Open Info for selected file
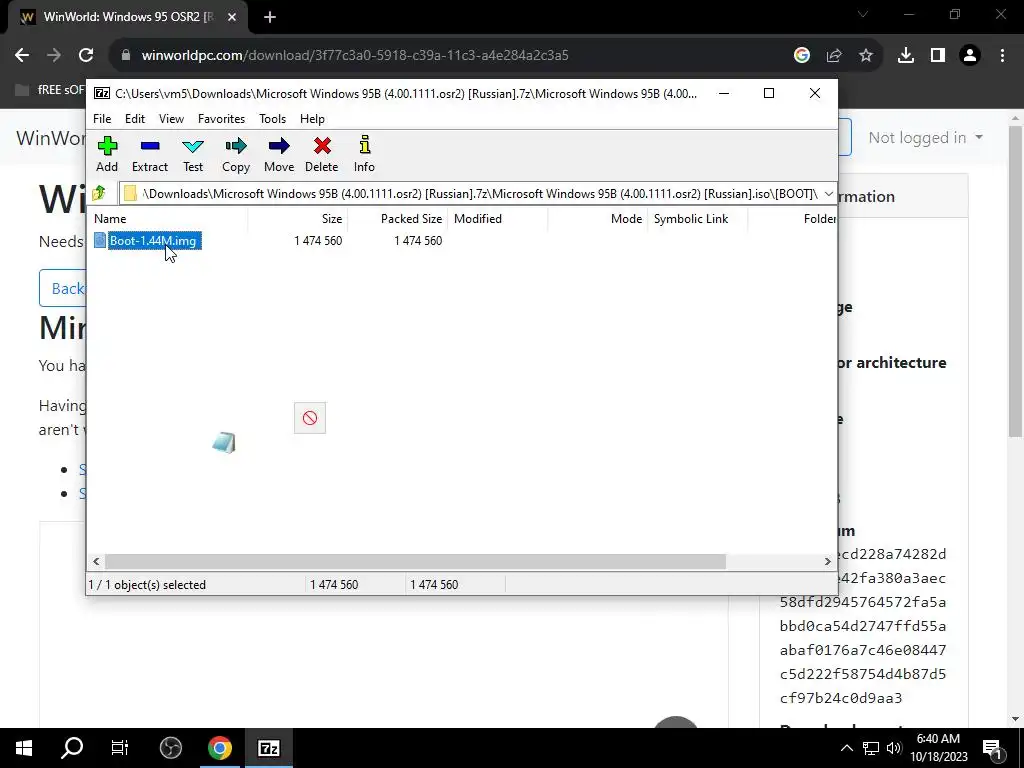1024x768 pixels. point(364,154)
